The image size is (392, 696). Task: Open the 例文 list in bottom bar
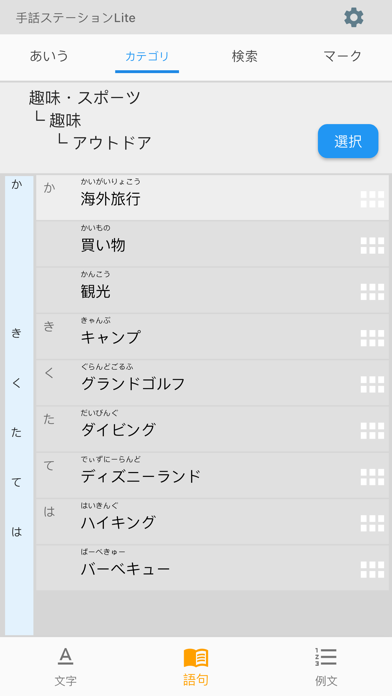326,667
